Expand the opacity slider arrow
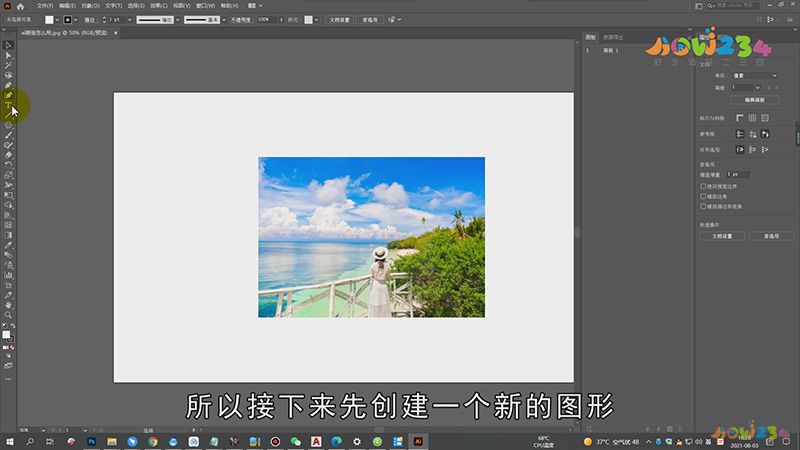 [x=281, y=20]
